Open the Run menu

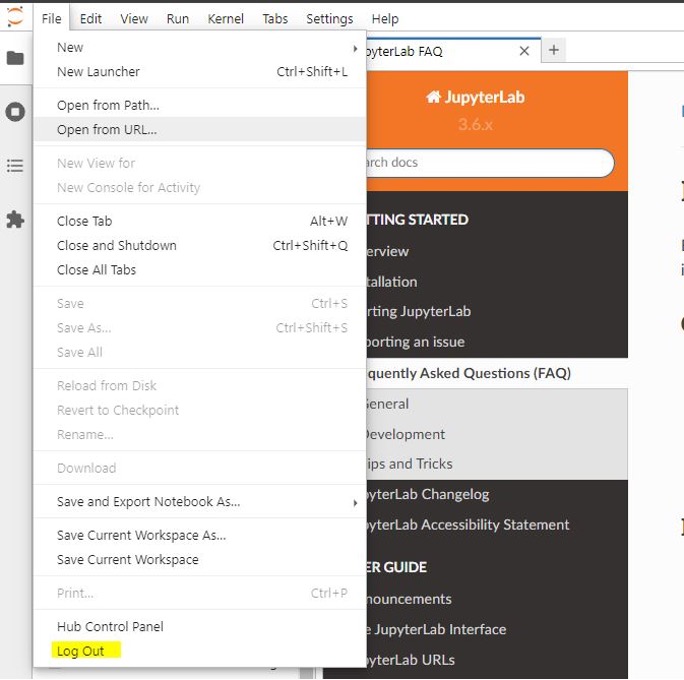[178, 19]
